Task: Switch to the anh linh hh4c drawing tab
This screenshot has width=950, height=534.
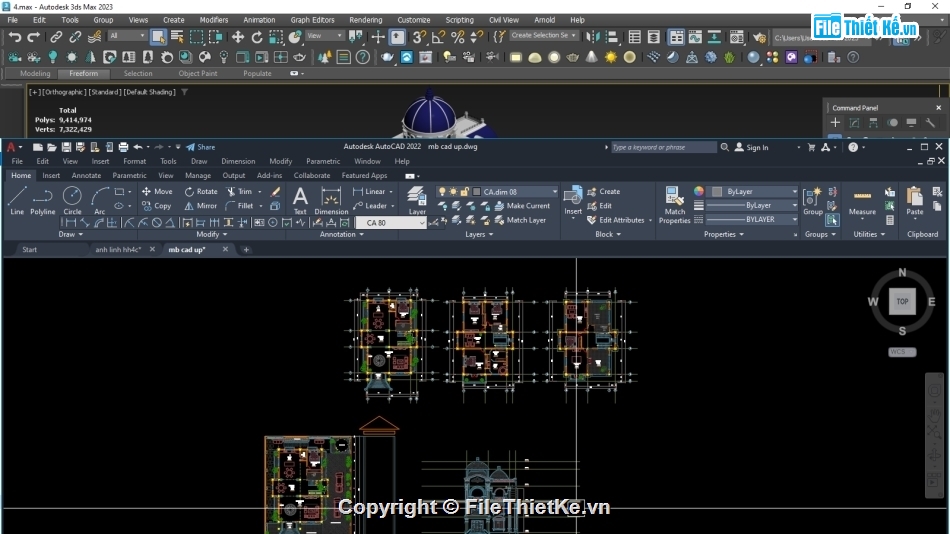Action: click(118, 250)
